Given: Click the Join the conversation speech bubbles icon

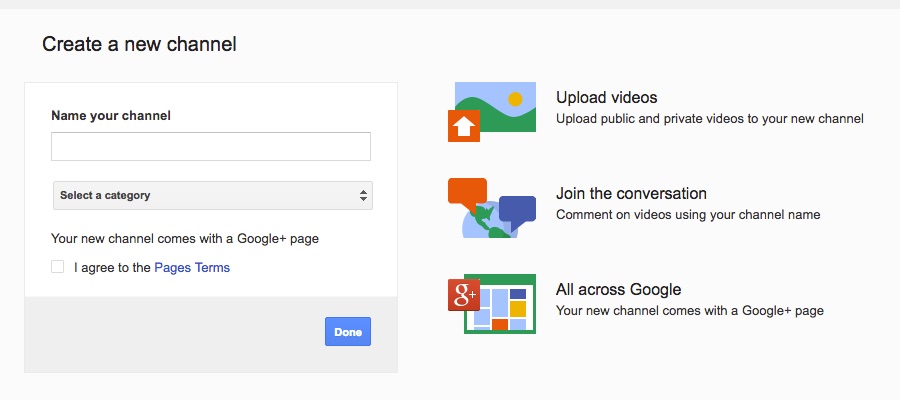Looking at the screenshot, I should (x=492, y=208).
